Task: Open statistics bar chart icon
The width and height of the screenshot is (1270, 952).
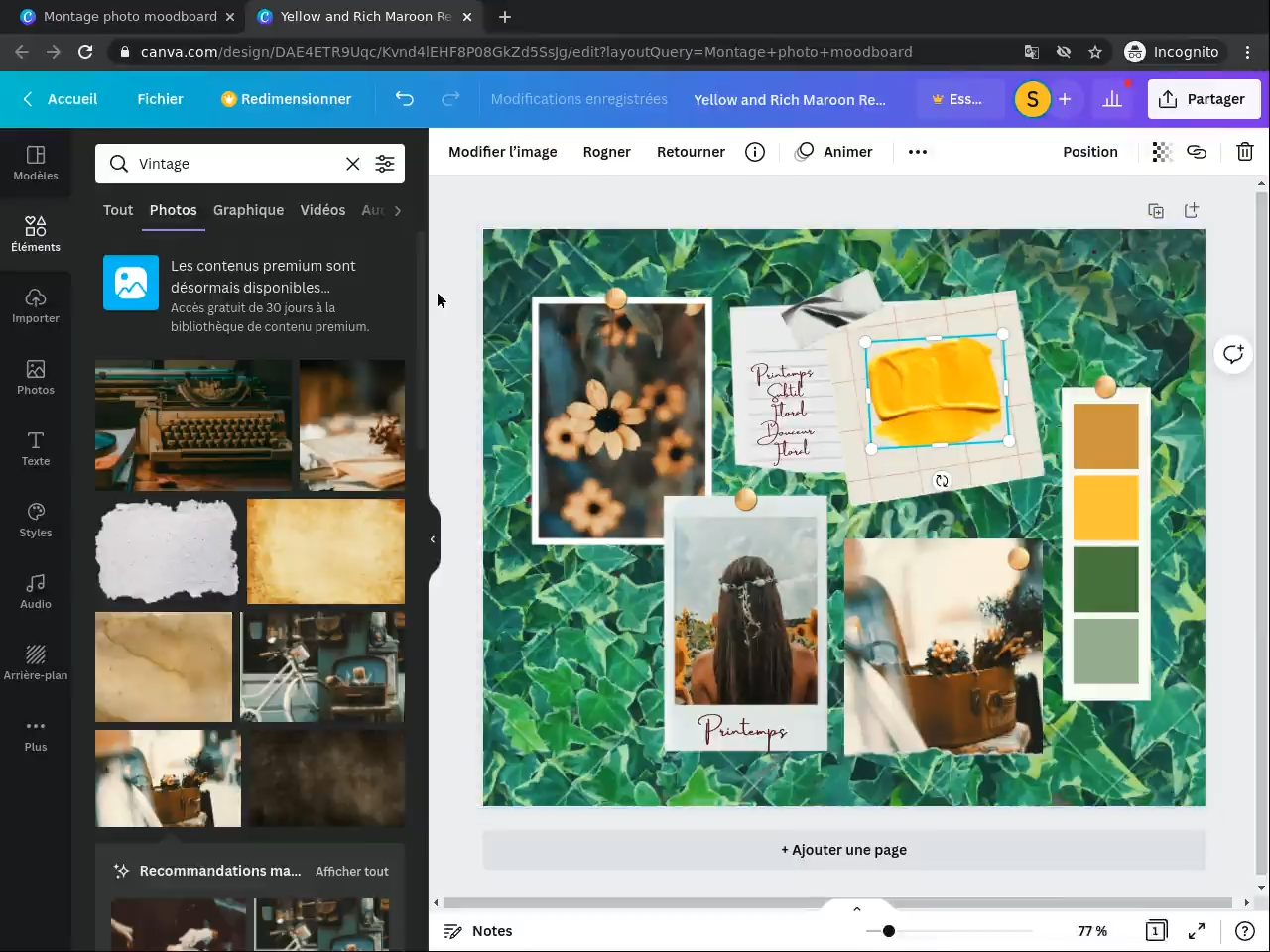Action: (x=1112, y=99)
